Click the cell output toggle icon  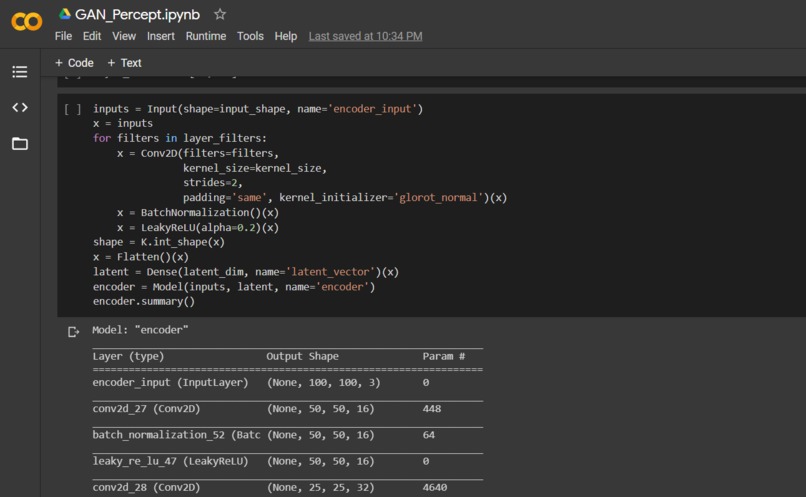pos(74,332)
